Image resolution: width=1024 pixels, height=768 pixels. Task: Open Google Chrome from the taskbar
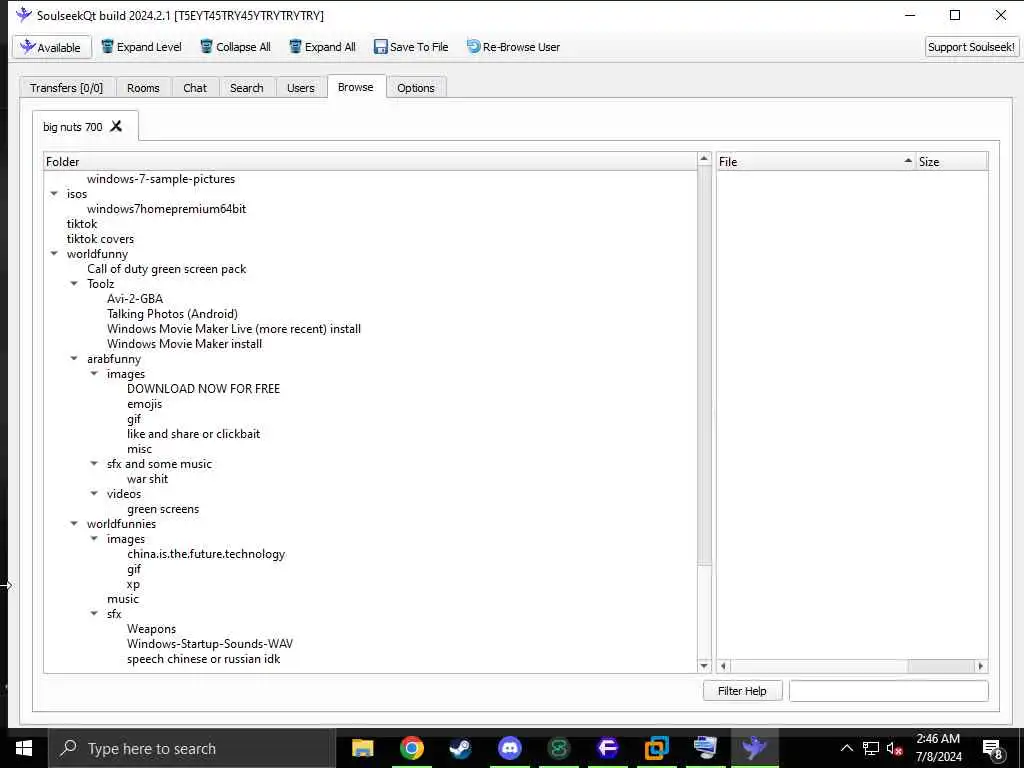point(411,748)
